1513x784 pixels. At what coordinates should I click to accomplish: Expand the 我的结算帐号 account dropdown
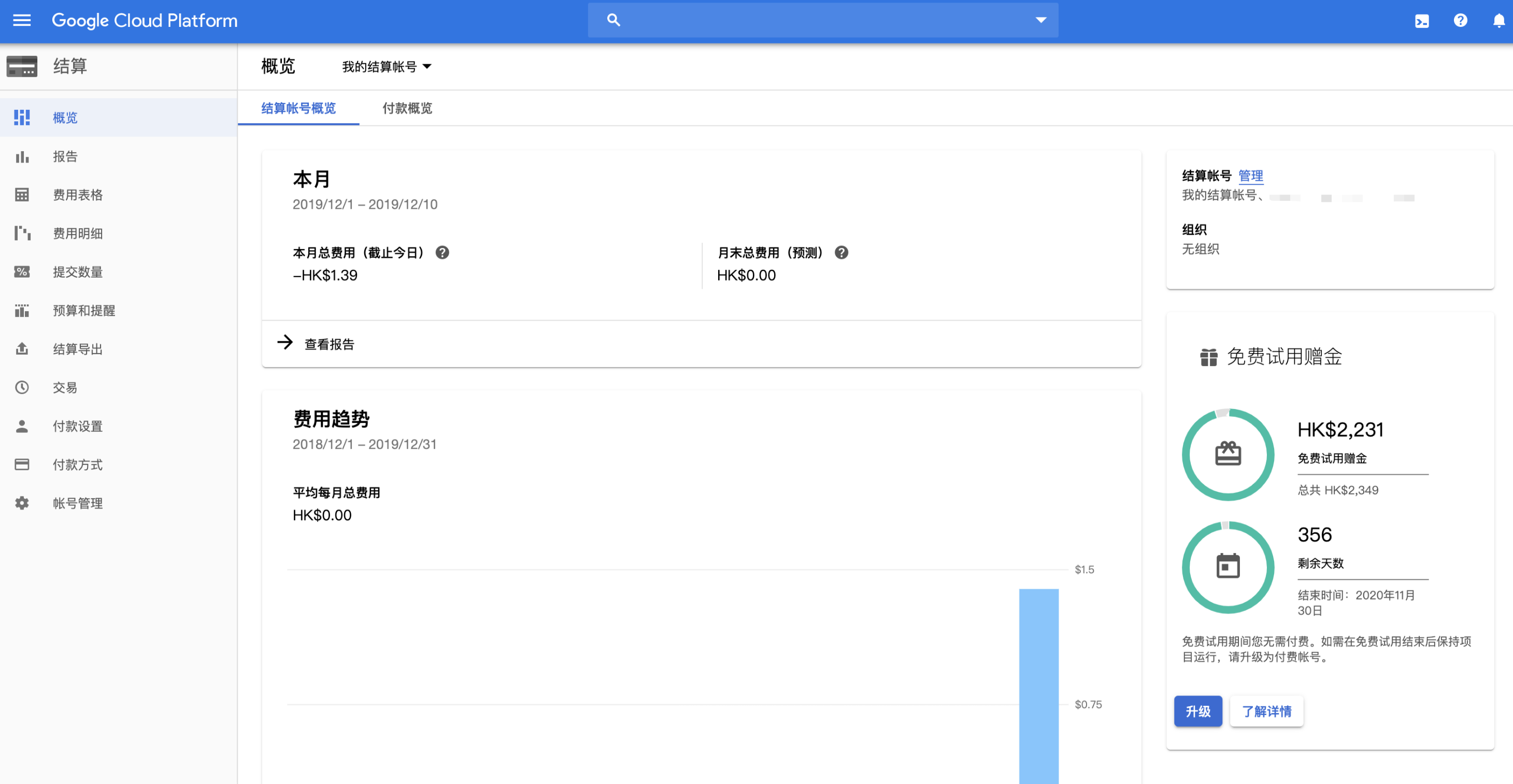pyautogui.click(x=387, y=67)
